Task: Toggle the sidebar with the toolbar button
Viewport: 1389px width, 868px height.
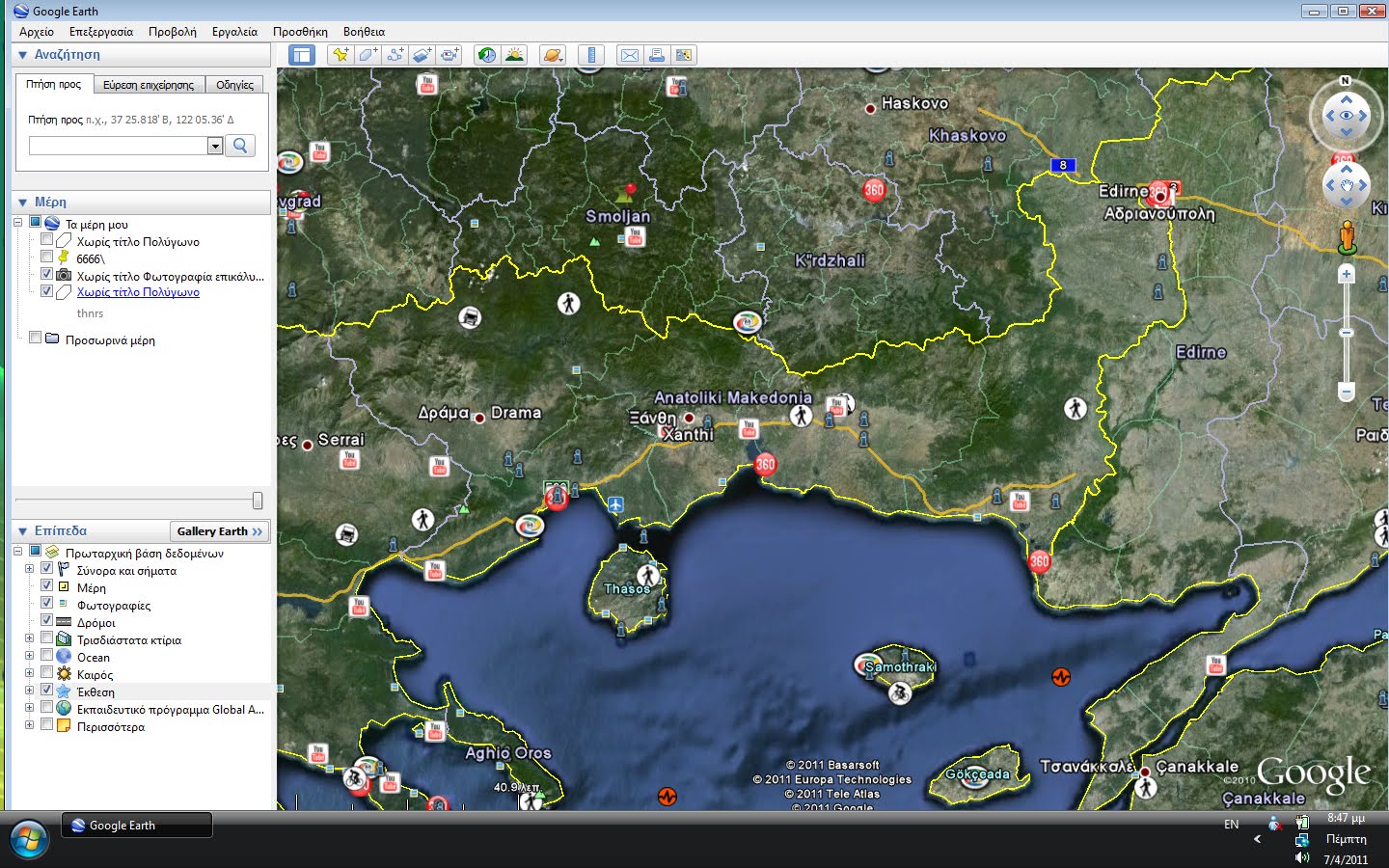Action: tap(302, 55)
